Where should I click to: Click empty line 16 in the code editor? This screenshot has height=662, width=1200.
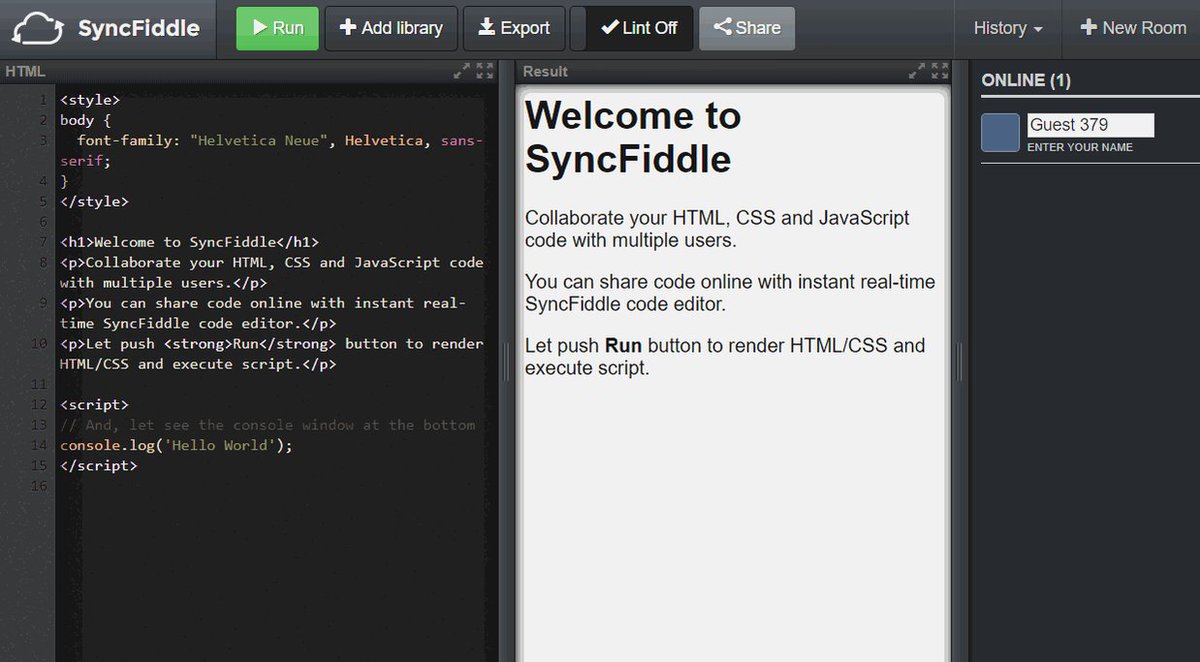(270, 486)
